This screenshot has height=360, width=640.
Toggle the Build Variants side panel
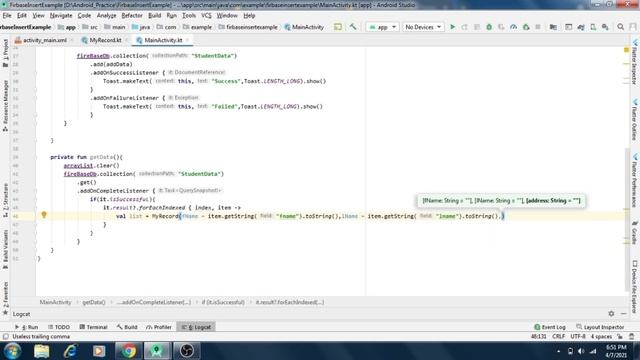(x=5, y=249)
